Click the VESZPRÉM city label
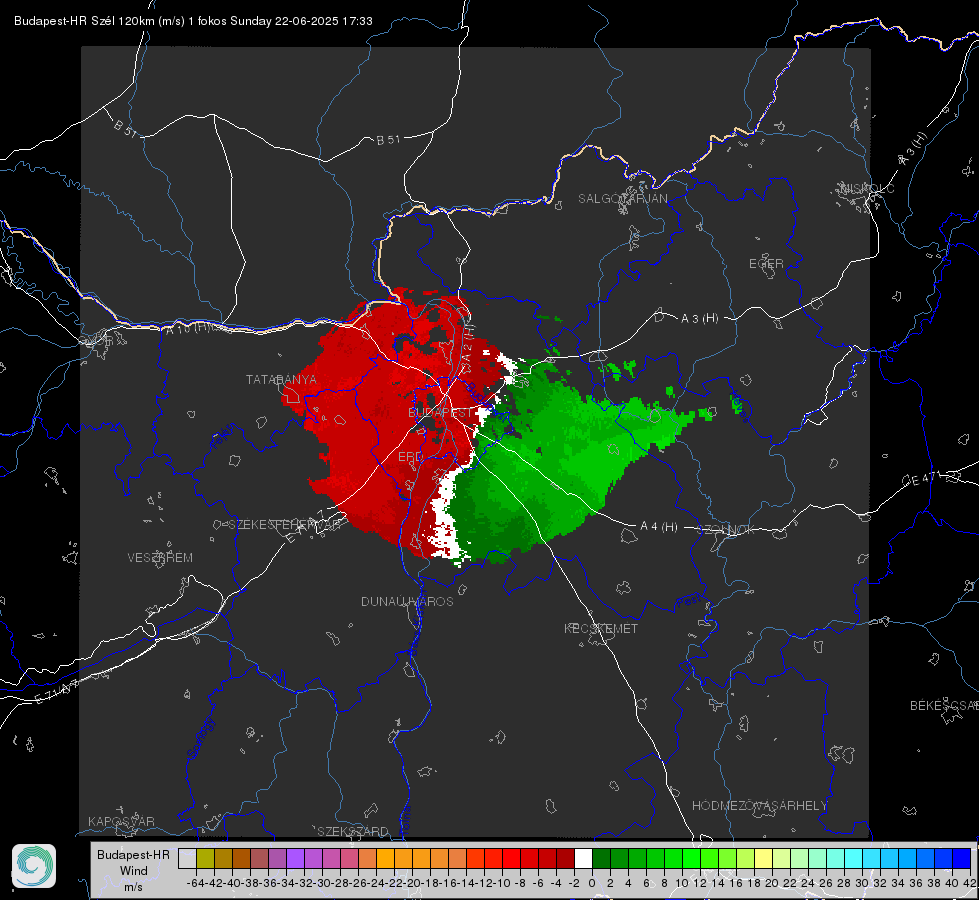979x900 pixels. 160,558
